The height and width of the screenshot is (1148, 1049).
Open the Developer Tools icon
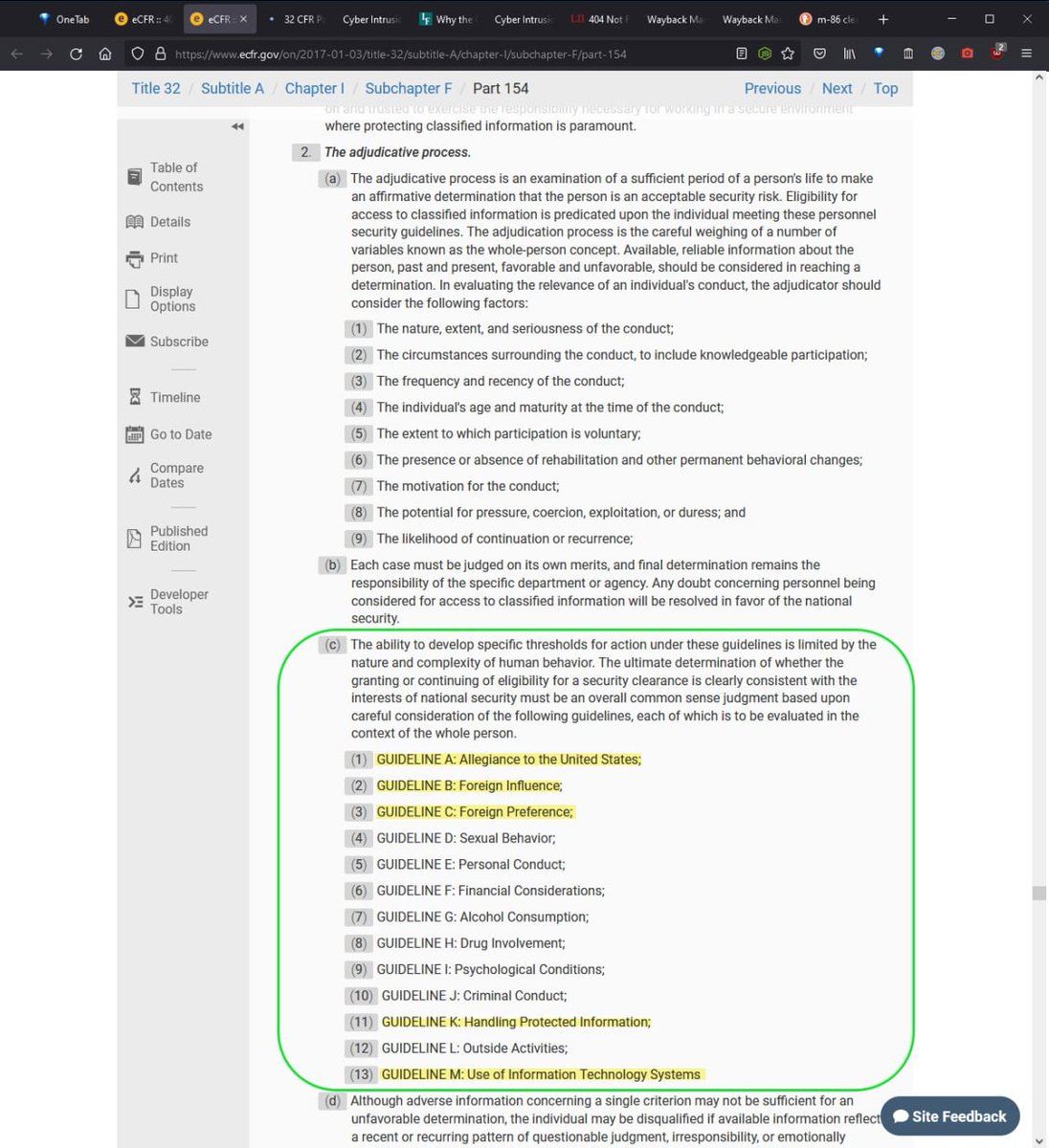click(x=135, y=602)
